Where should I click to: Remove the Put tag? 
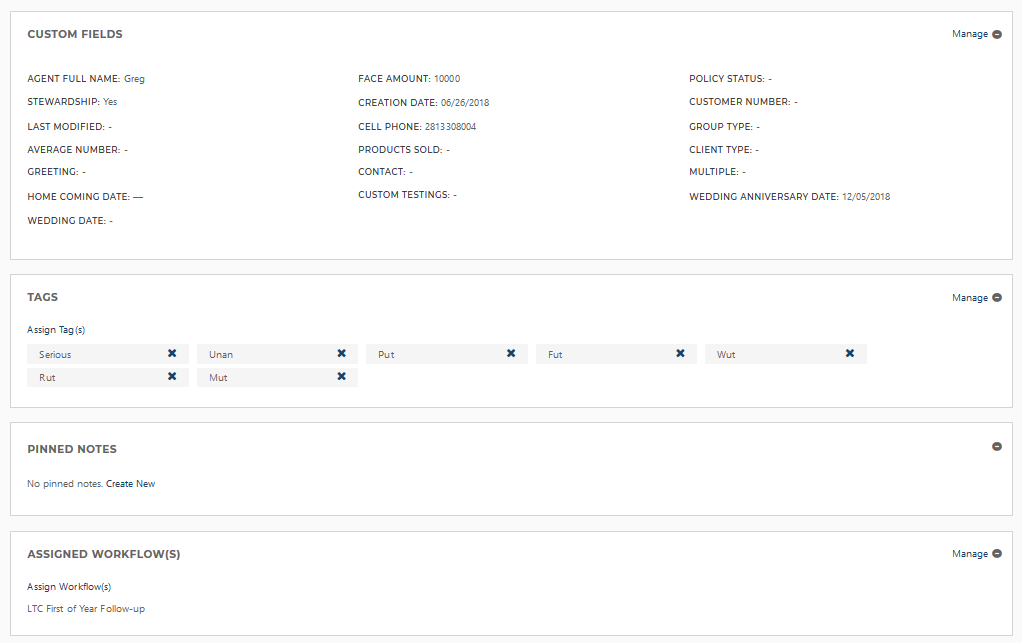tap(511, 353)
